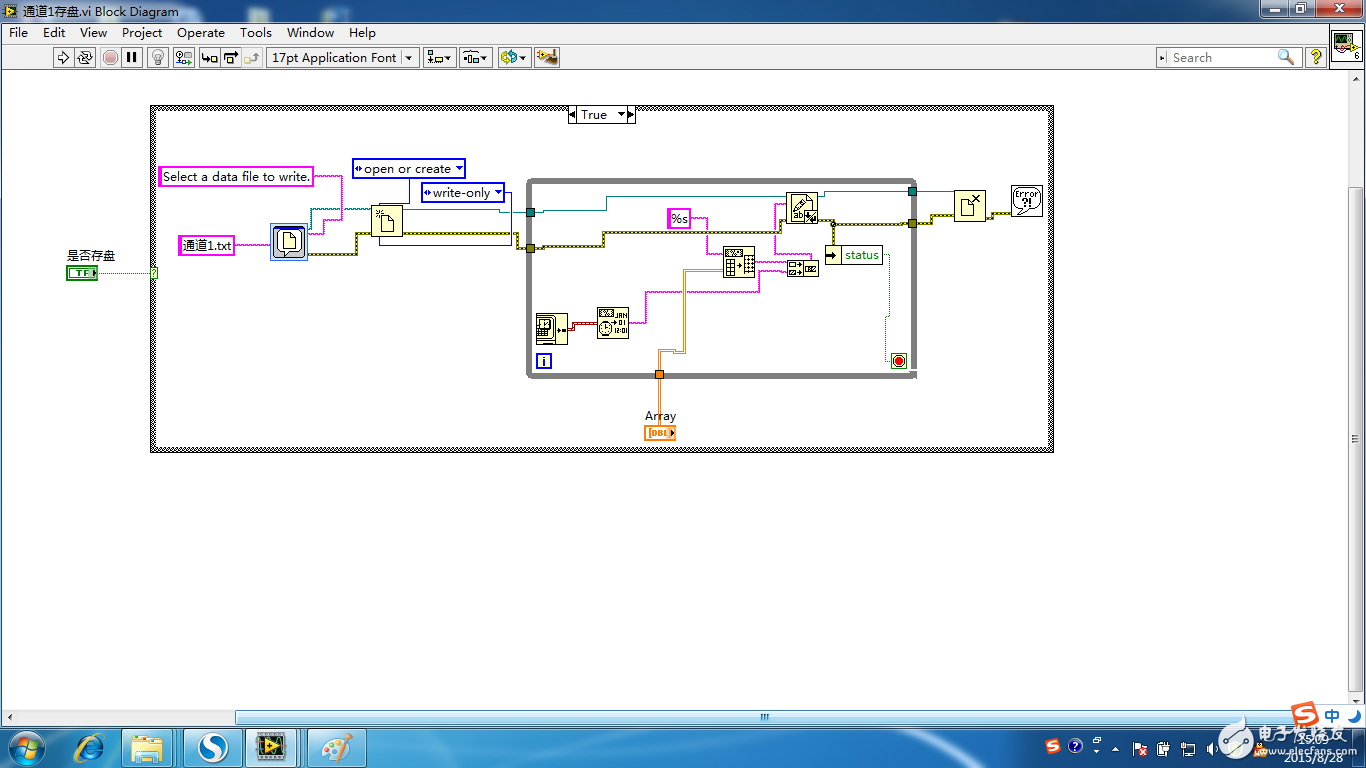
Task: Select the 是否存盘 boolean TF terminal
Action: click(x=82, y=273)
